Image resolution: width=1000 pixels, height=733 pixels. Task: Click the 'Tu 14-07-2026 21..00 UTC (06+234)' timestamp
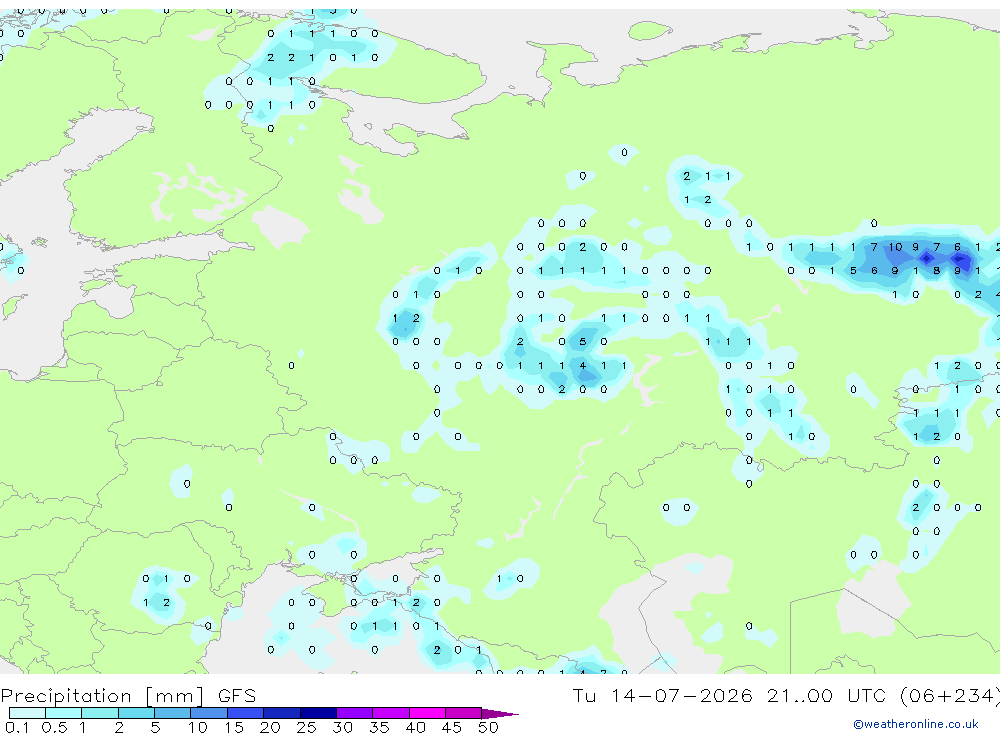pyautogui.click(x=786, y=695)
